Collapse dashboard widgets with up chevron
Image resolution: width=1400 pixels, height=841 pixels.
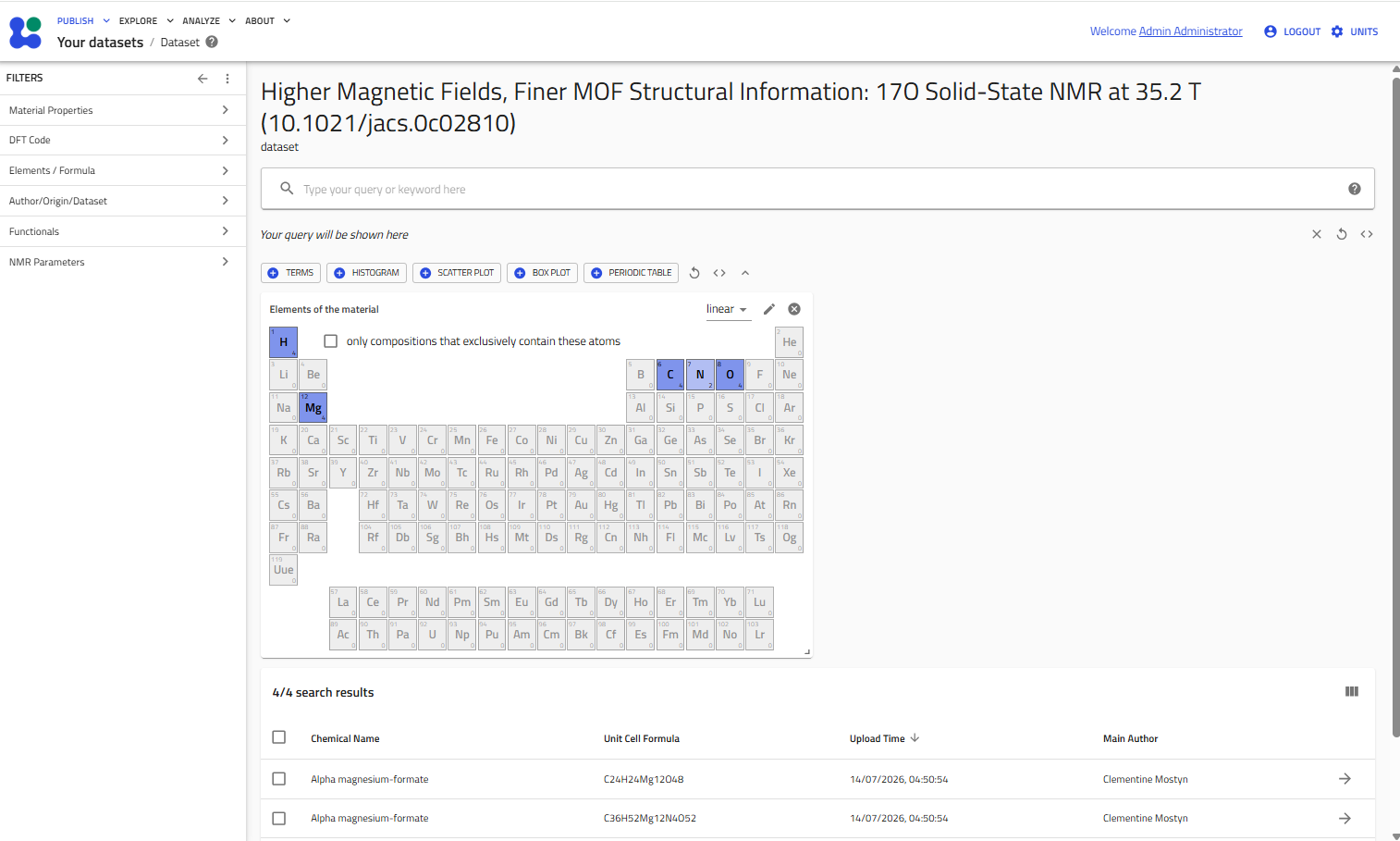pyautogui.click(x=745, y=273)
